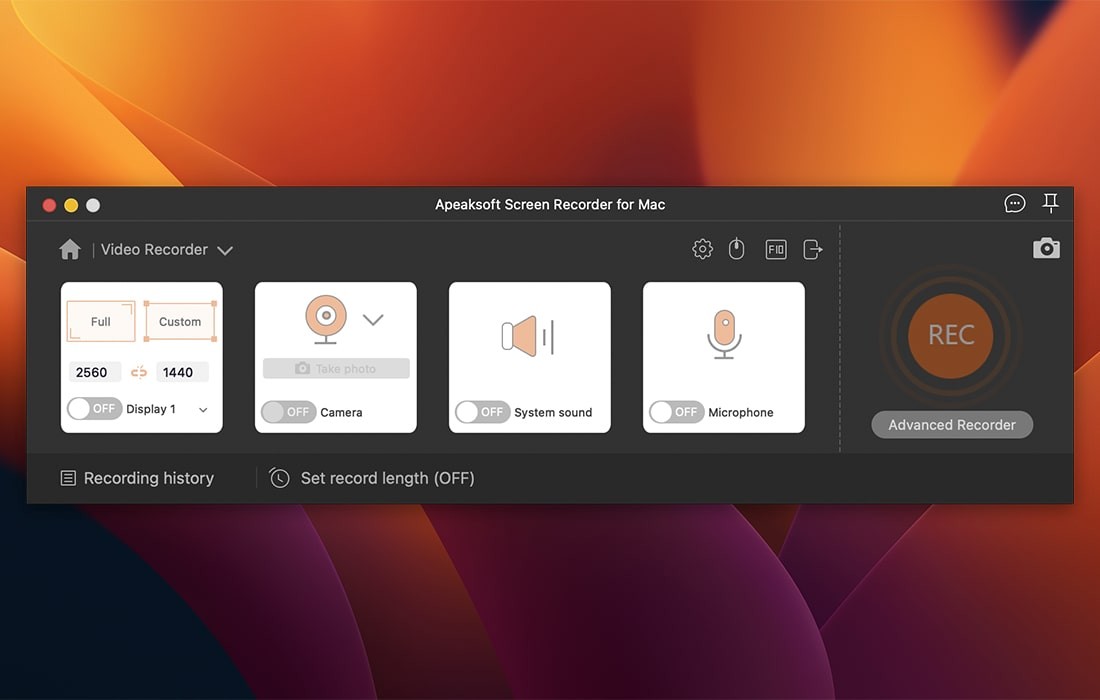Image resolution: width=1100 pixels, height=700 pixels.
Task: Expand the webcam source dropdown
Action: point(373,320)
